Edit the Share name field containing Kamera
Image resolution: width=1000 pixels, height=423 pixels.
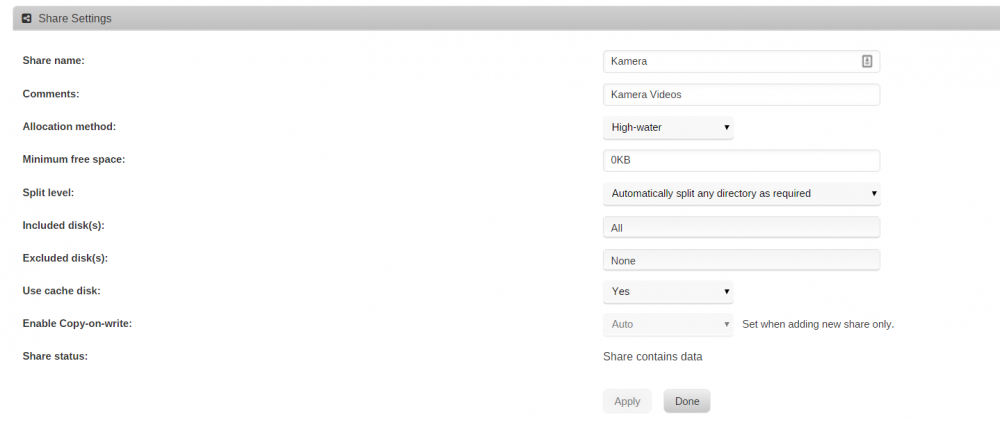pos(741,61)
